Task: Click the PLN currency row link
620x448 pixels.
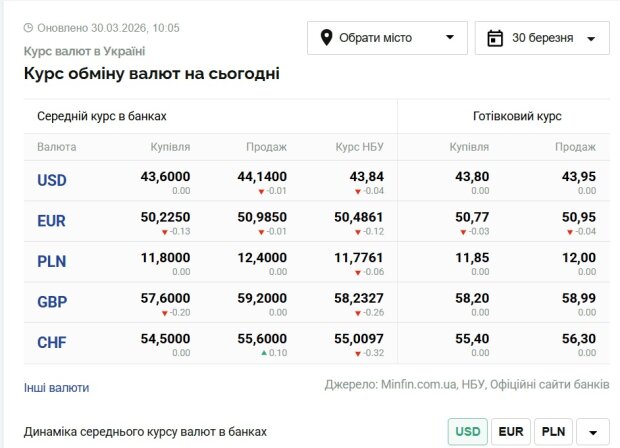Action: (52, 262)
